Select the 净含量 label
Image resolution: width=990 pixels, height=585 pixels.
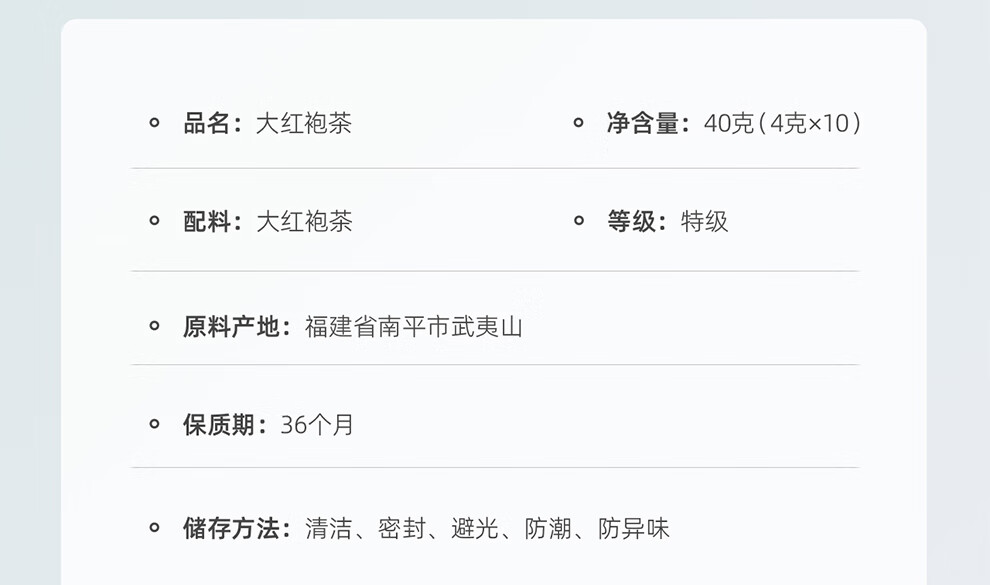pos(644,123)
